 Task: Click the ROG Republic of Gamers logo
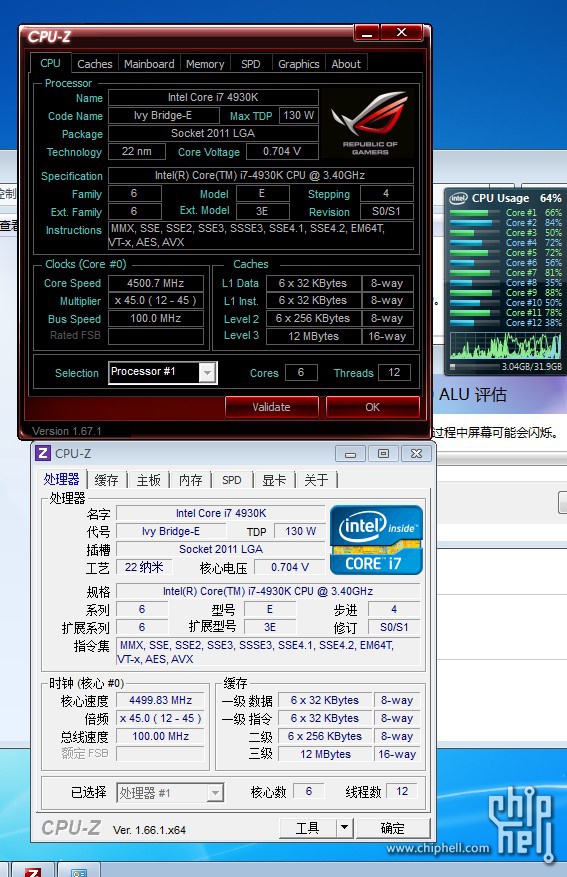tap(370, 123)
